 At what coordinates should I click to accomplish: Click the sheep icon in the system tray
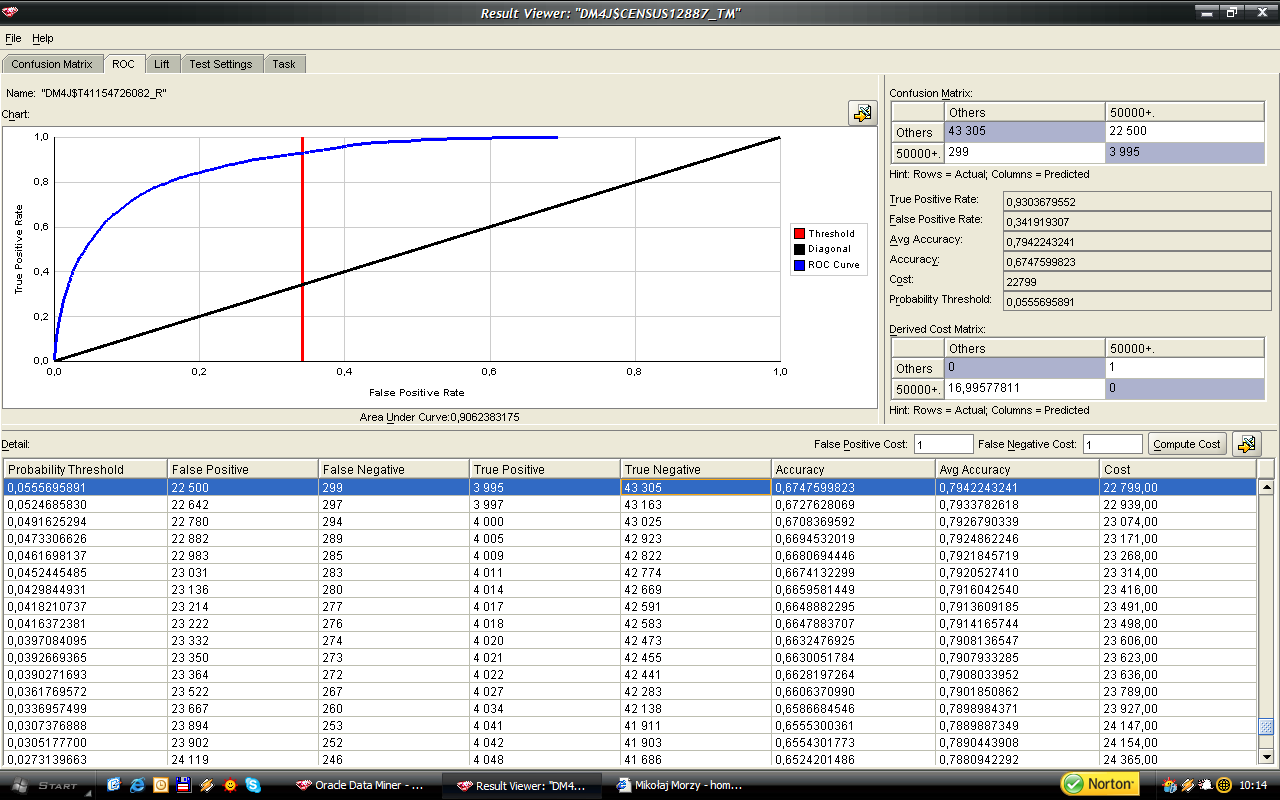pos(1206,785)
